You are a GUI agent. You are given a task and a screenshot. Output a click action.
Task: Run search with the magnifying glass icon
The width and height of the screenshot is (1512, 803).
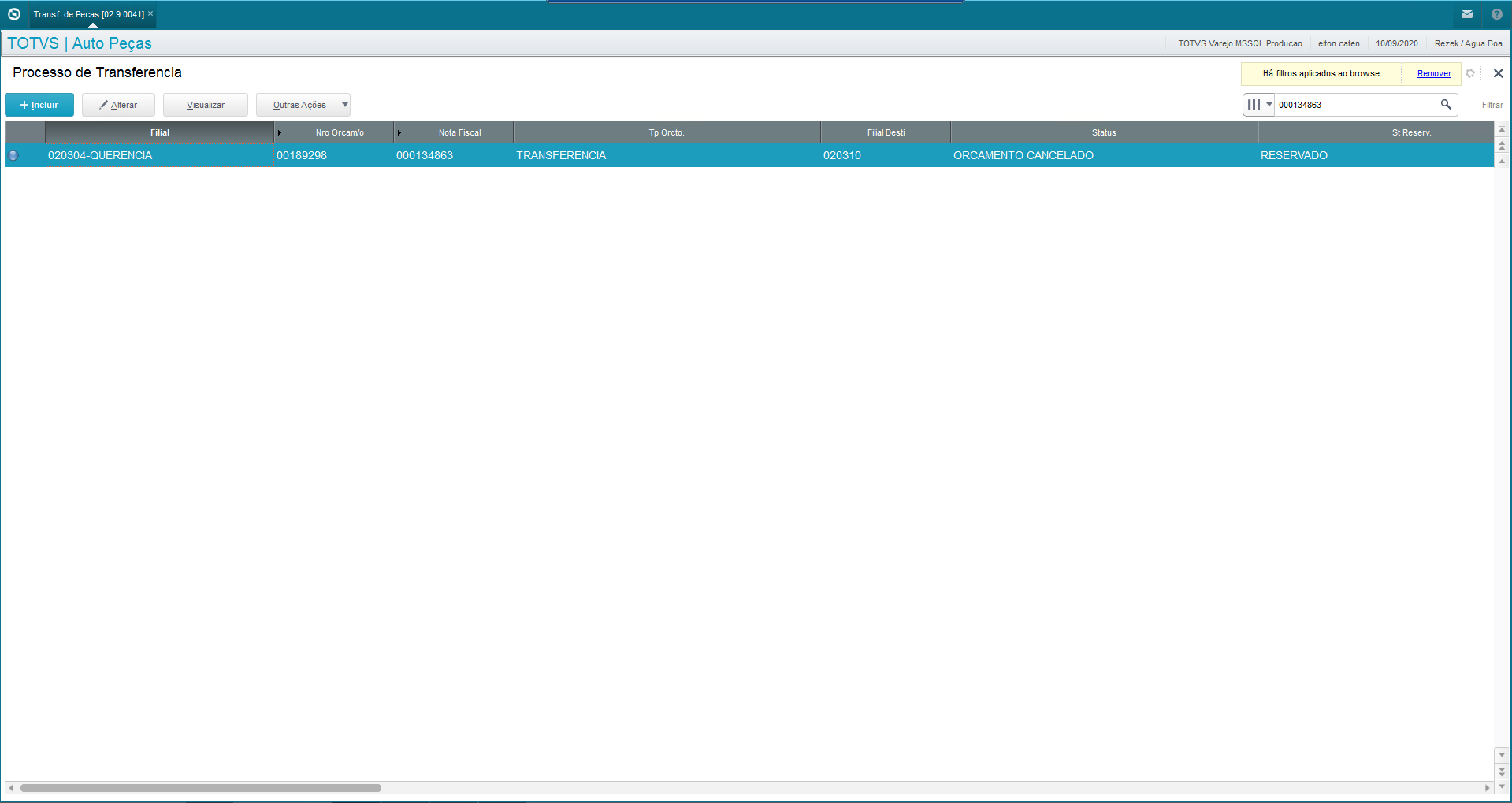(x=1446, y=104)
